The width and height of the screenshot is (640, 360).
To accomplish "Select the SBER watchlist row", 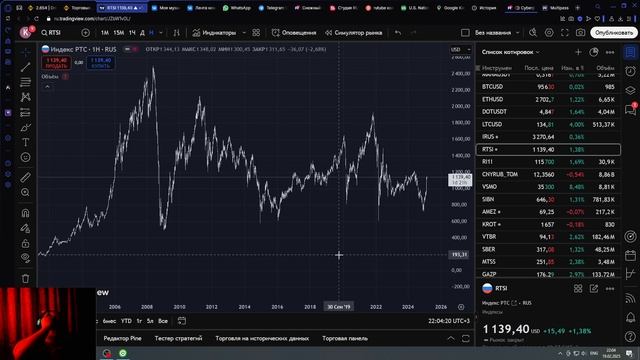I will [x=548, y=249].
